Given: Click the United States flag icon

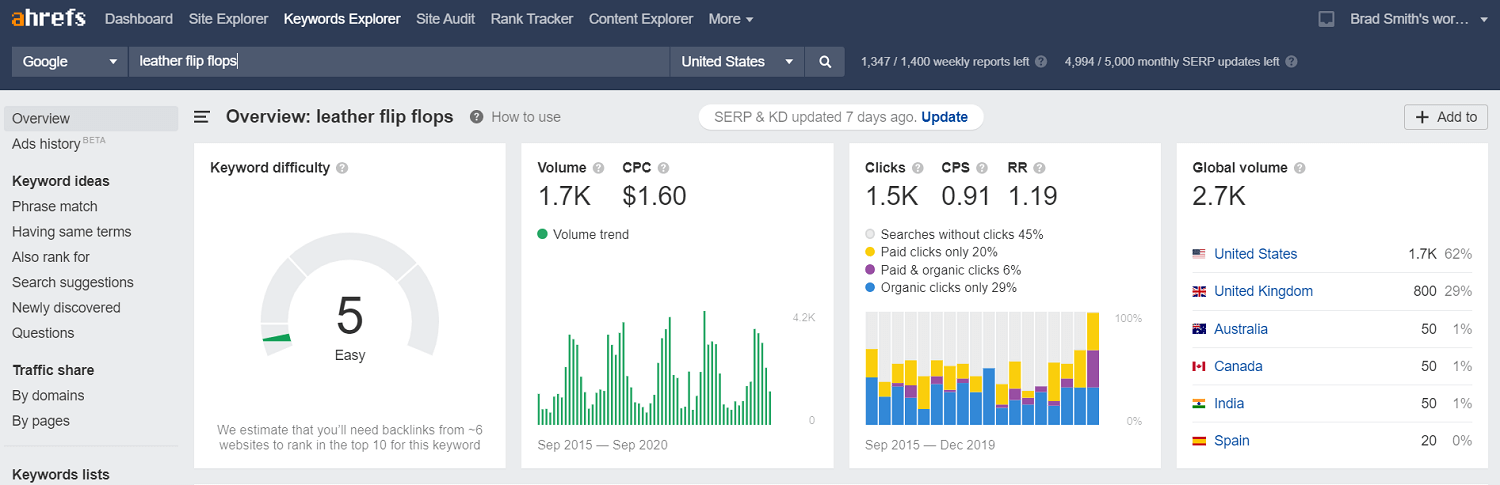Looking at the screenshot, I should click(1199, 254).
